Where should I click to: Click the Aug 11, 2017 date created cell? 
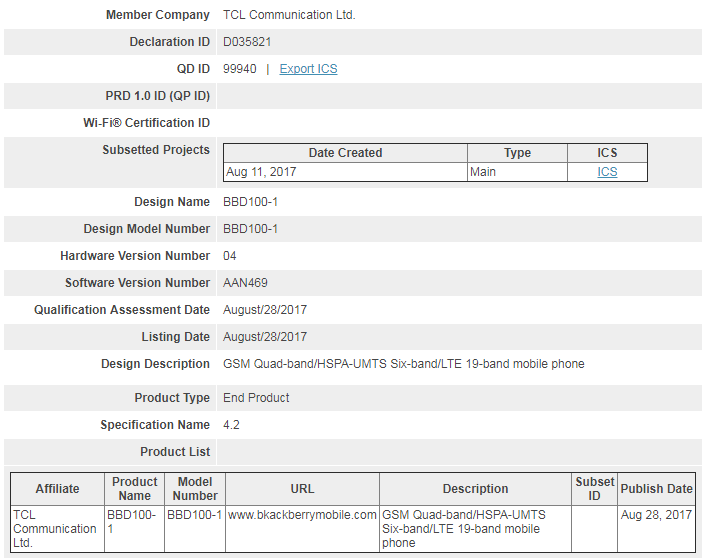click(345, 172)
